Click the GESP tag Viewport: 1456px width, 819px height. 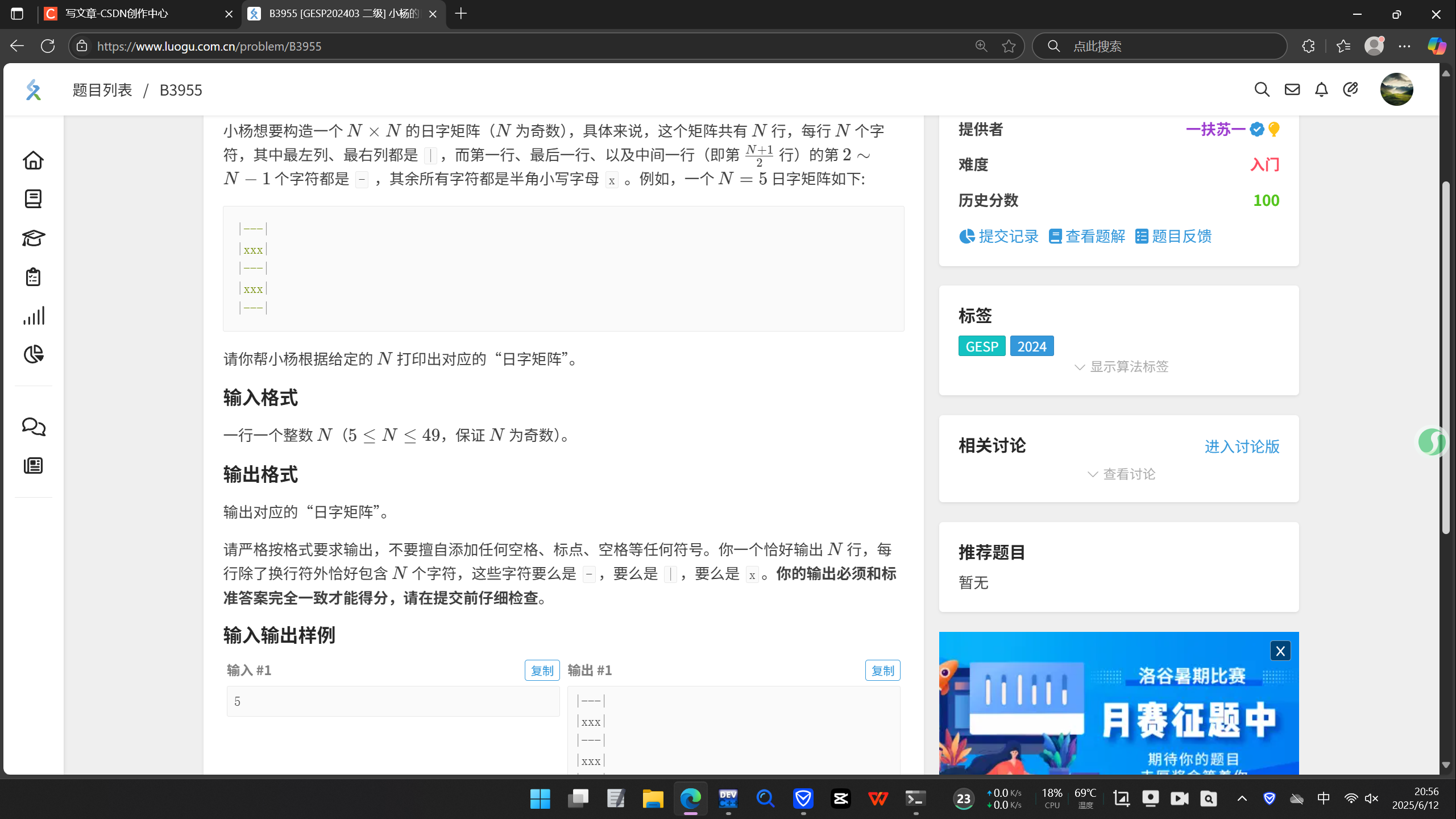981,346
